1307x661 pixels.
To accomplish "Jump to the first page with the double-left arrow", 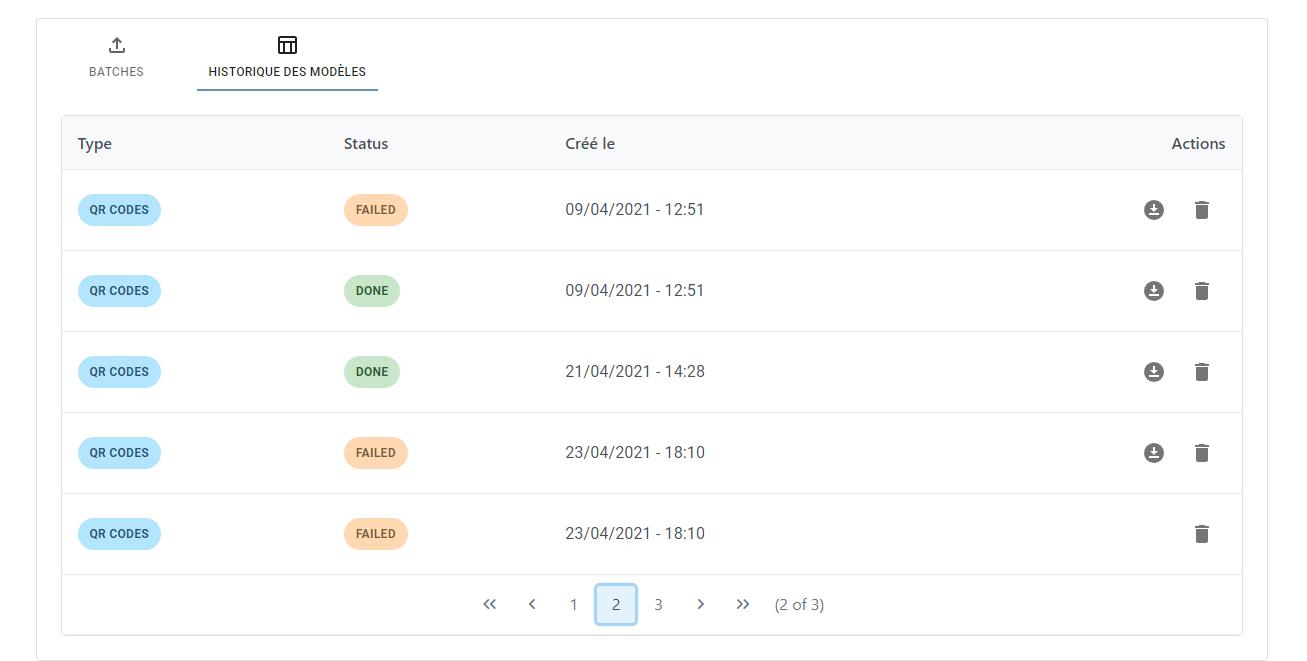I will [x=489, y=604].
